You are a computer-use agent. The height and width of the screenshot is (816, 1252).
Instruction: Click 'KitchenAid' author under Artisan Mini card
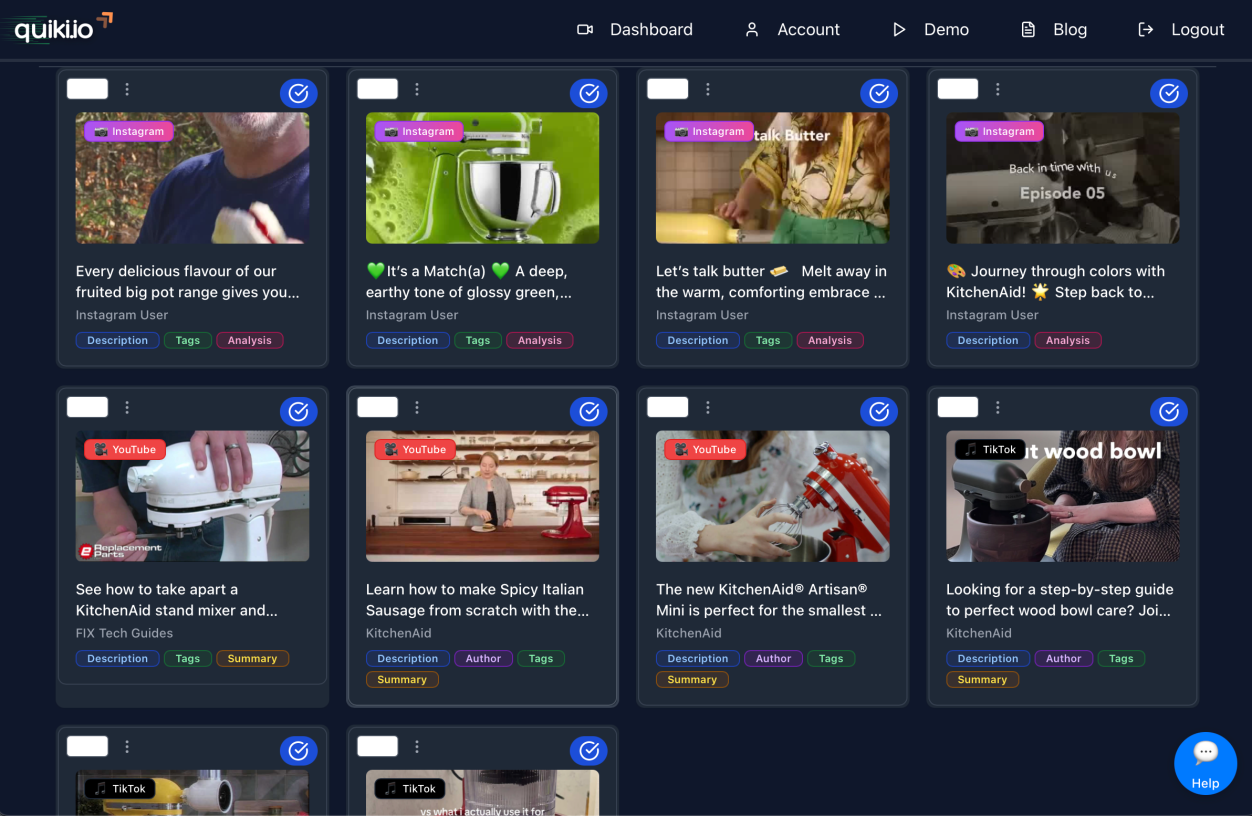pyautogui.click(x=689, y=633)
